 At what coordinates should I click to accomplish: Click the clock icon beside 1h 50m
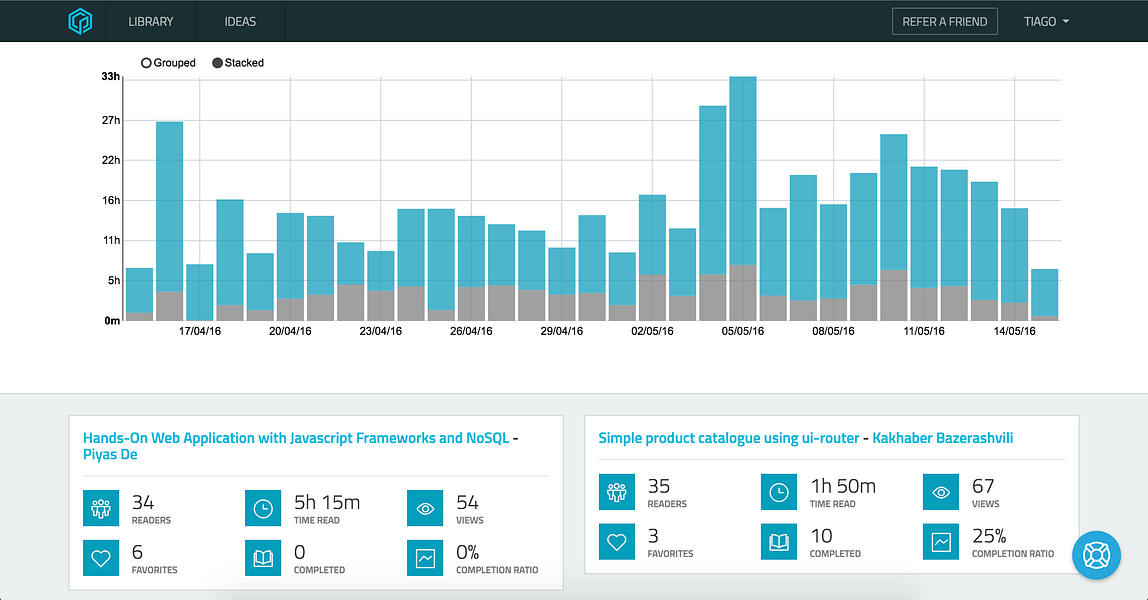tap(779, 492)
